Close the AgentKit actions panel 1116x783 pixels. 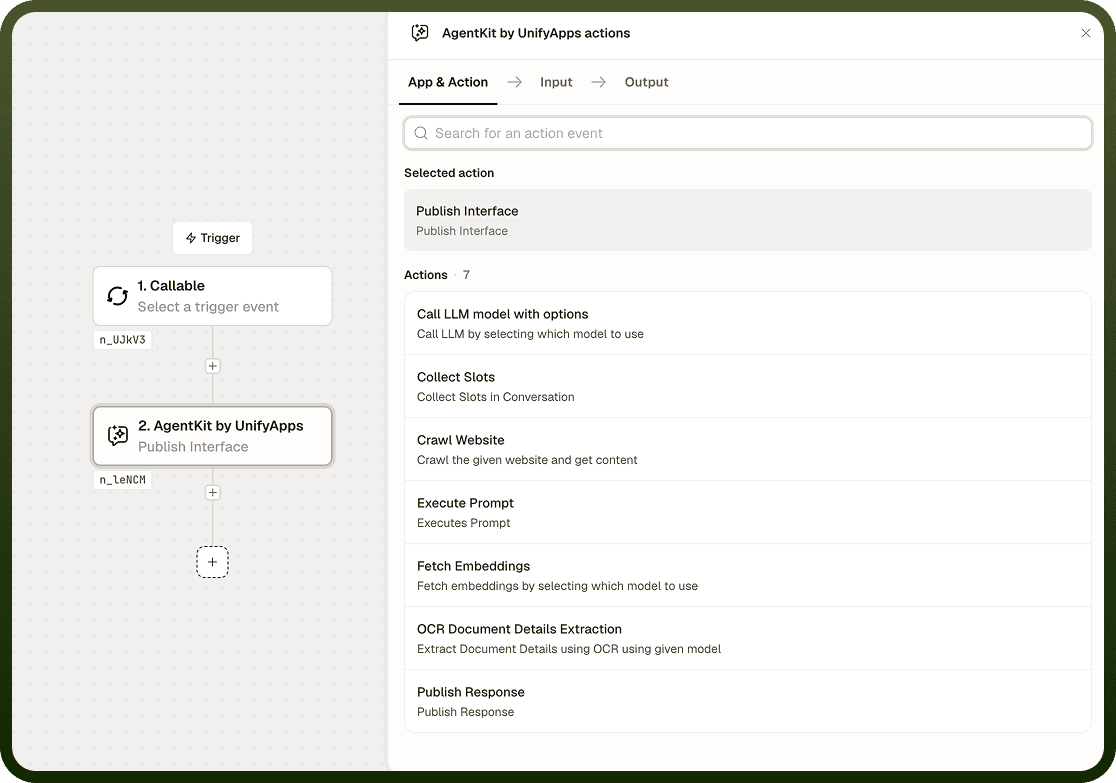1085,33
